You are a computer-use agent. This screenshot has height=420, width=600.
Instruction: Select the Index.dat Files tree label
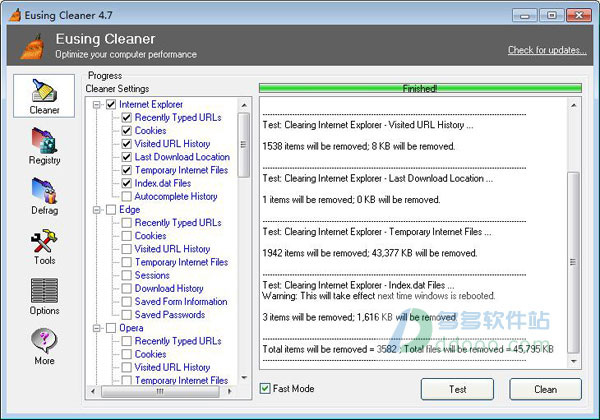163,183
